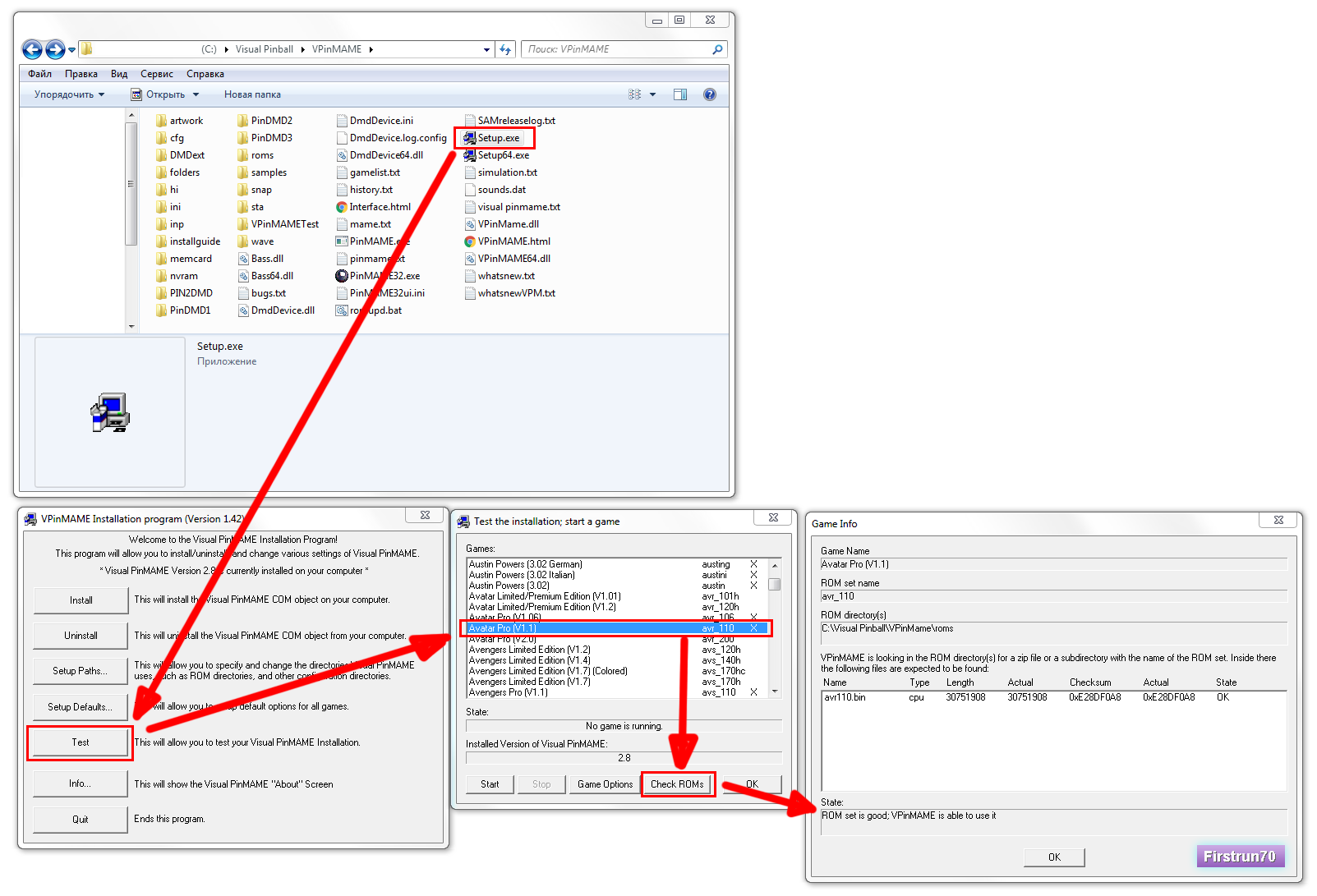The height and width of the screenshot is (896, 1317).
Task: Open Explorer help question mark icon
Action: pos(710,94)
